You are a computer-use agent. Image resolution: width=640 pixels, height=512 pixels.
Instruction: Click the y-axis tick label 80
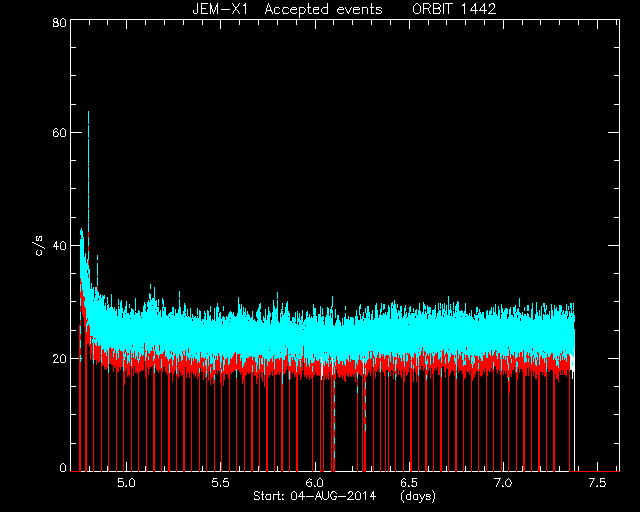click(60, 22)
